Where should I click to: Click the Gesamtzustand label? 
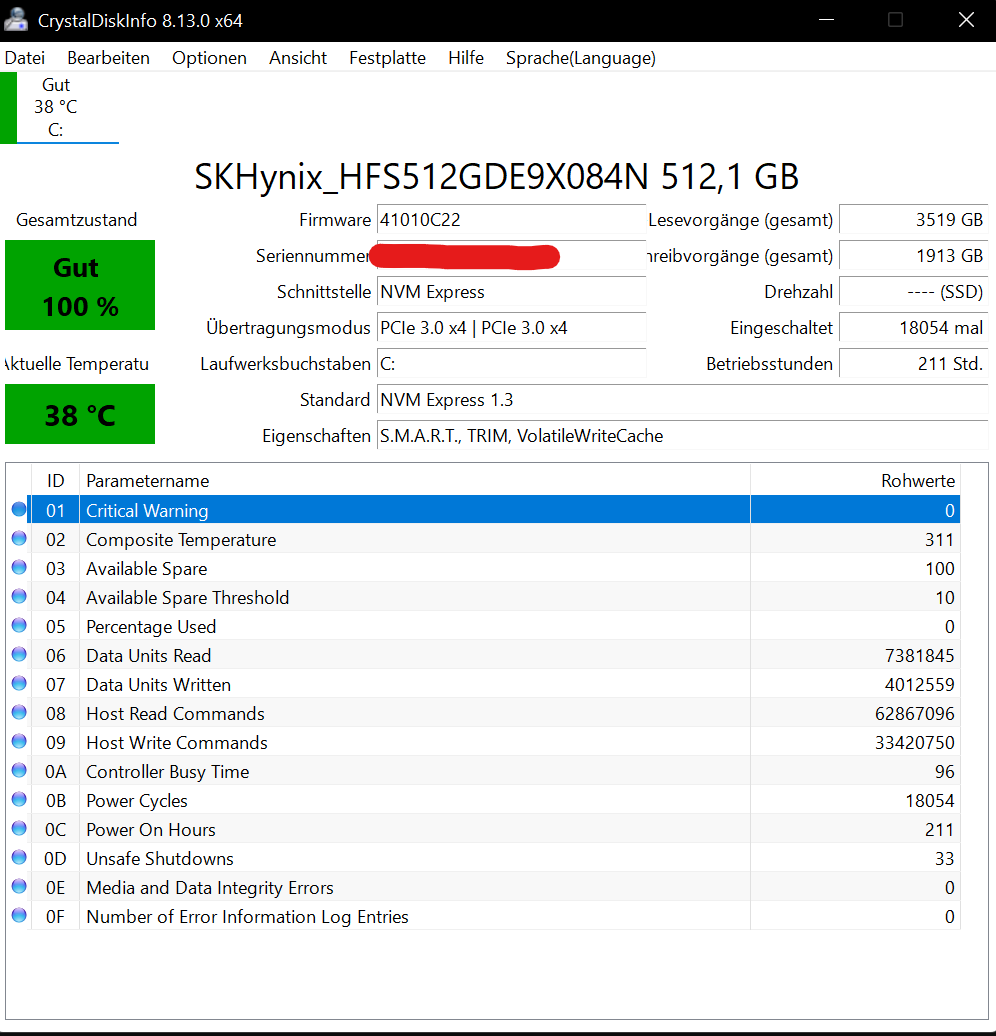(x=77, y=220)
